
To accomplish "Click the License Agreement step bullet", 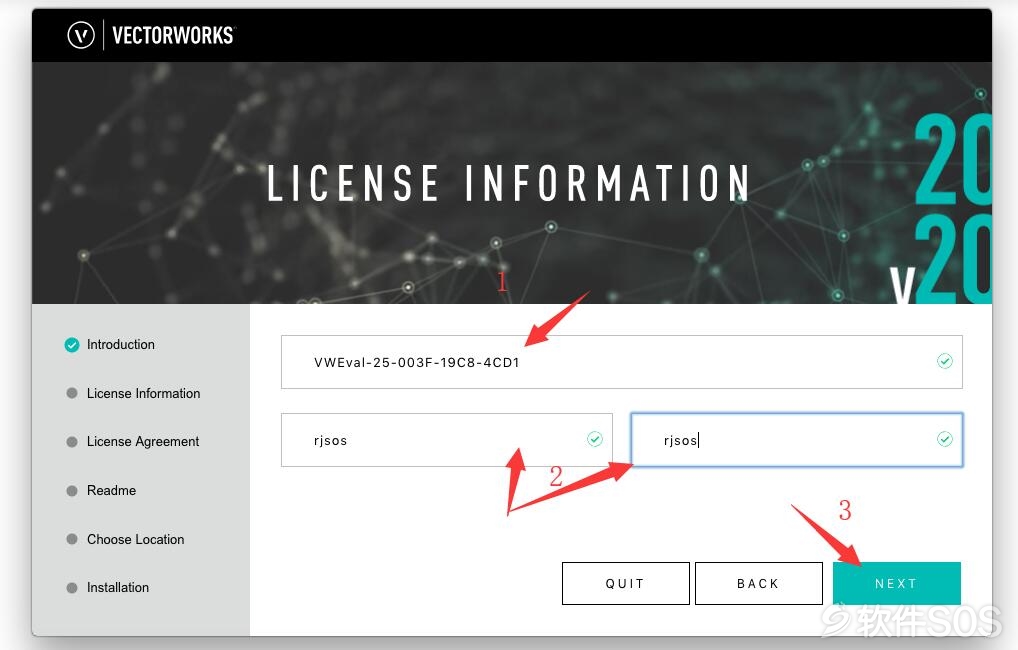I will pos(72,442).
